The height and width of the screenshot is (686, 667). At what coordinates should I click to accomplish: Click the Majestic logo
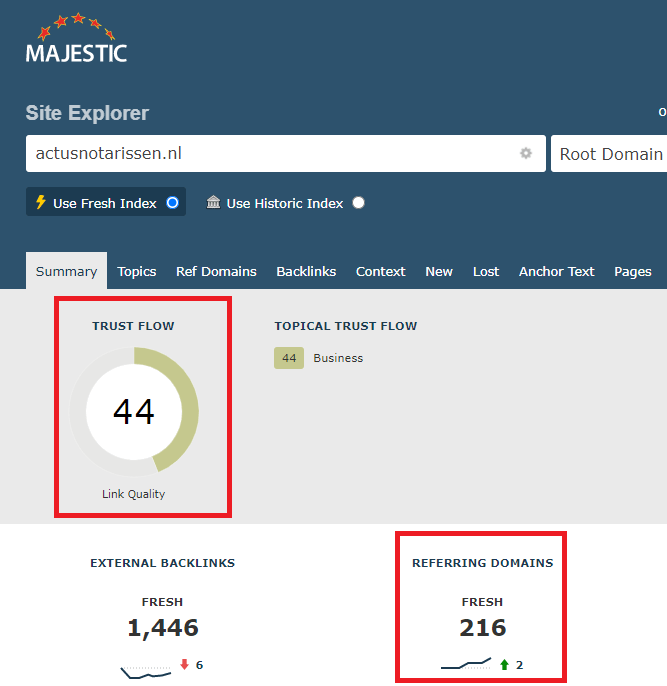tap(76, 40)
